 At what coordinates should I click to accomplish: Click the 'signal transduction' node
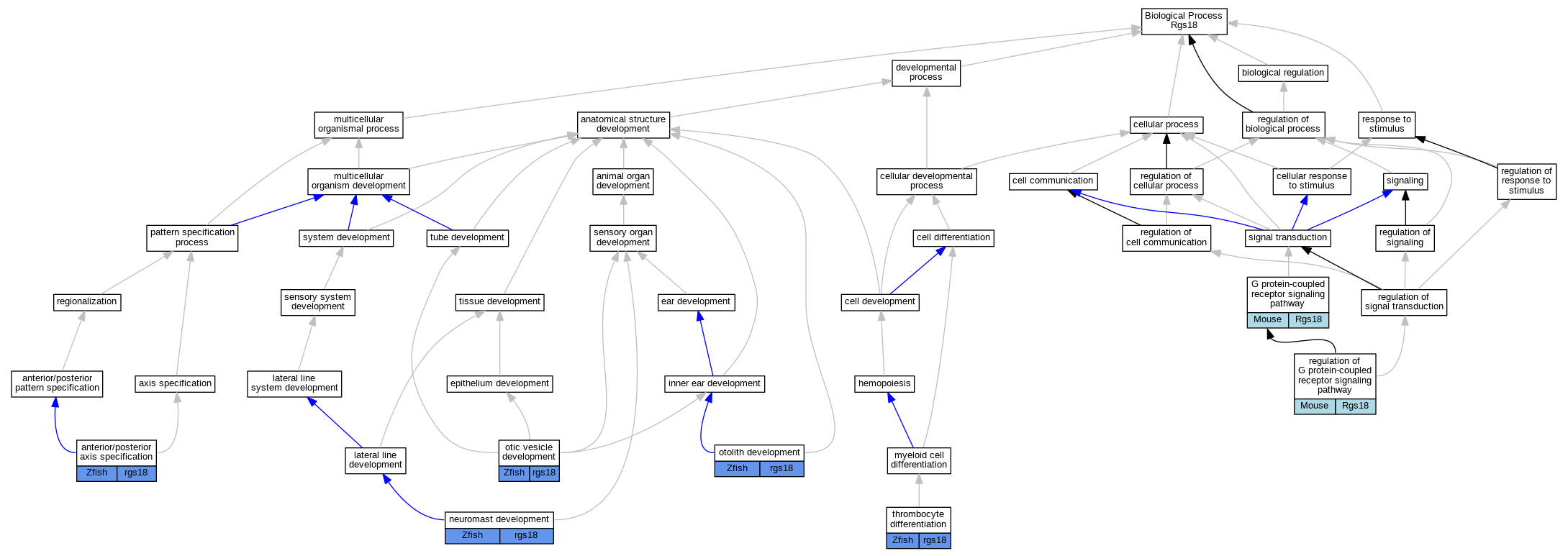point(1288,238)
